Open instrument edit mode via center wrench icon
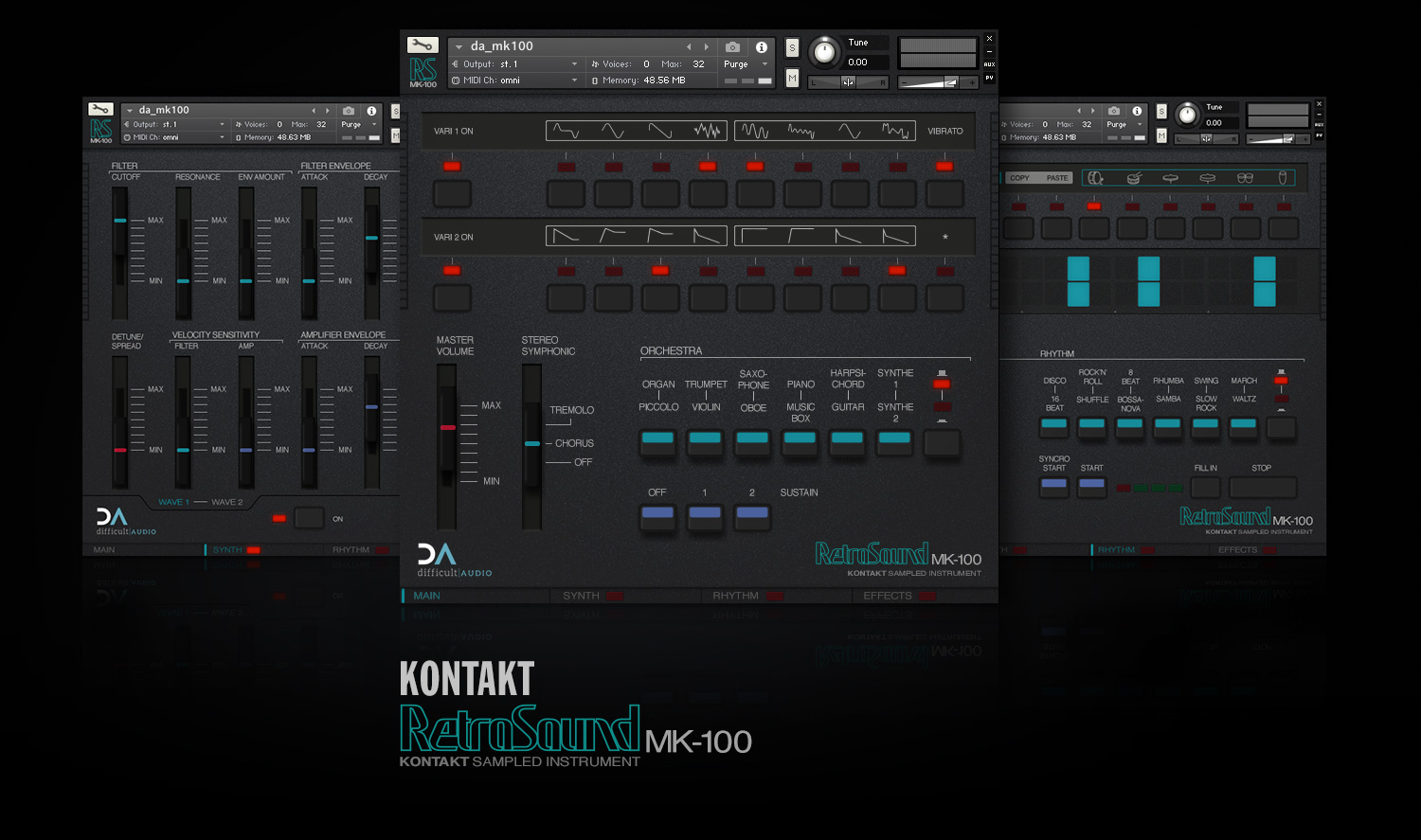Image resolution: width=1421 pixels, height=840 pixels. [423, 45]
